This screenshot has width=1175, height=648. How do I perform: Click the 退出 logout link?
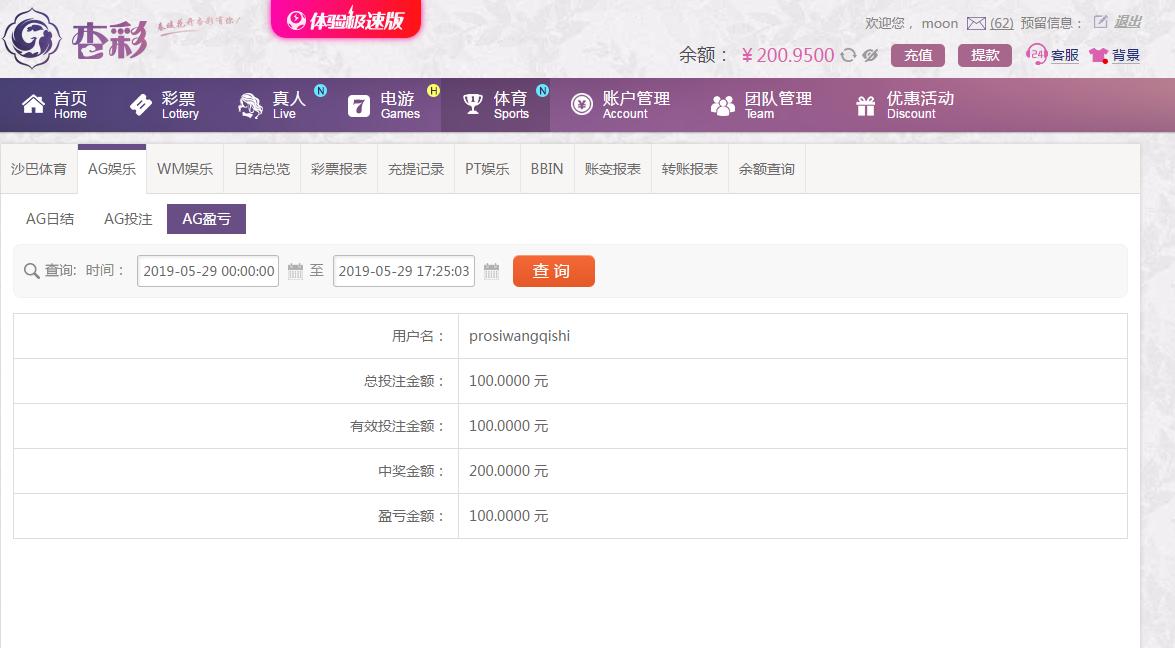point(1128,22)
